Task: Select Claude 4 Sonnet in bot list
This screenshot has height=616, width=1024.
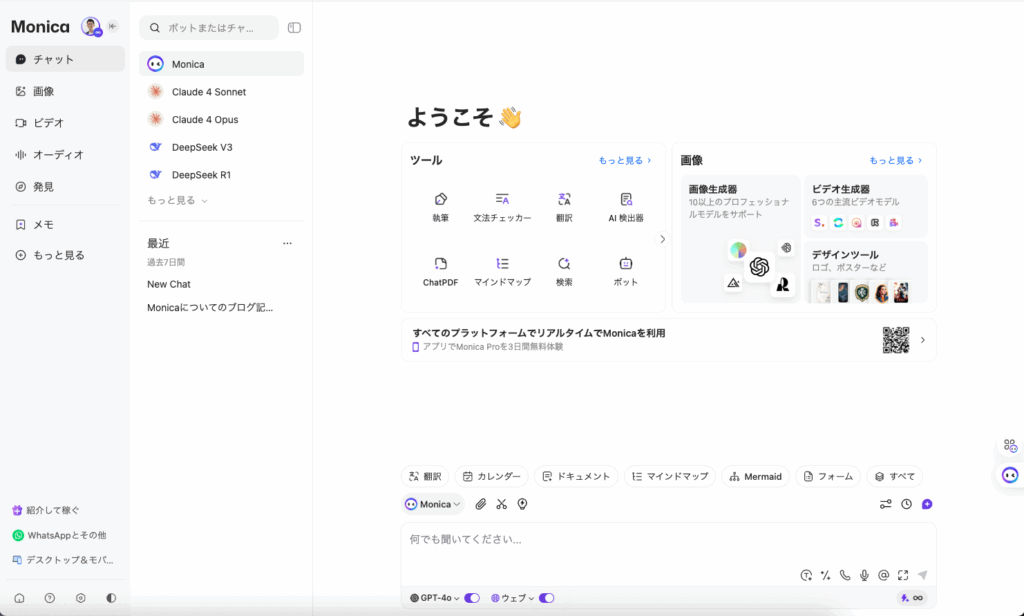Action: (x=221, y=91)
